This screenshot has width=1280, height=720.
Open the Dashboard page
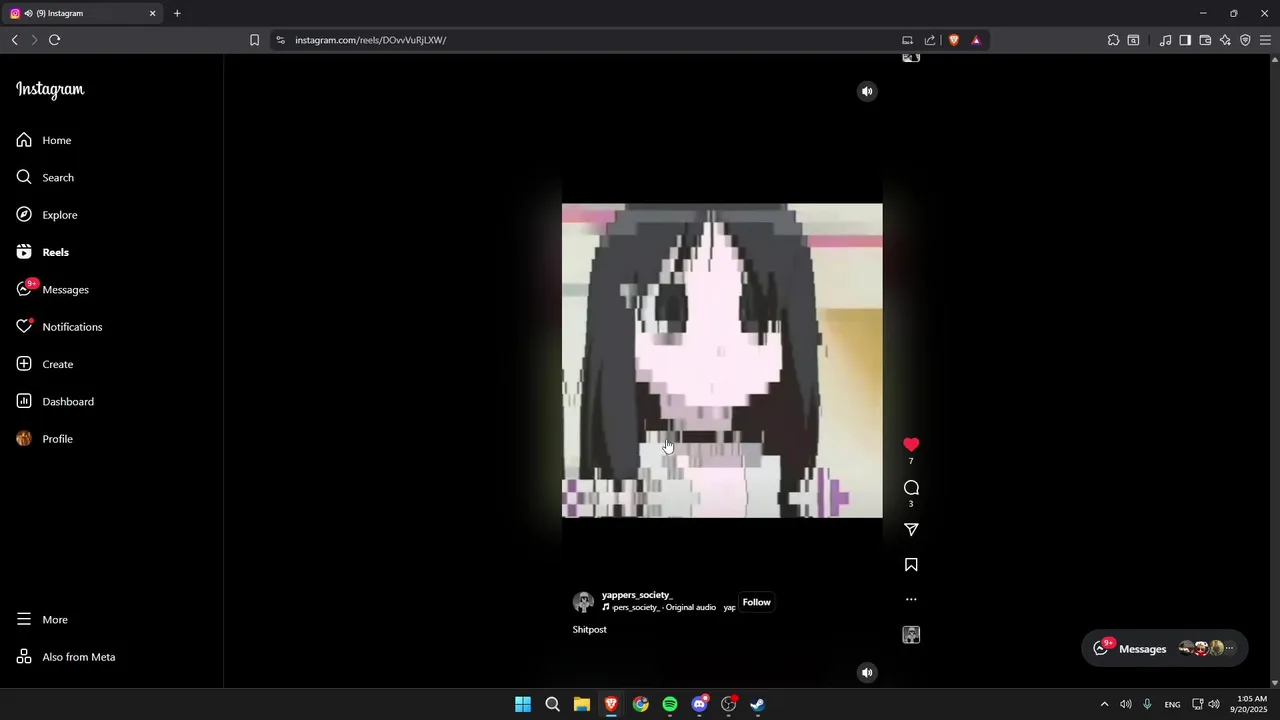pos(55,401)
